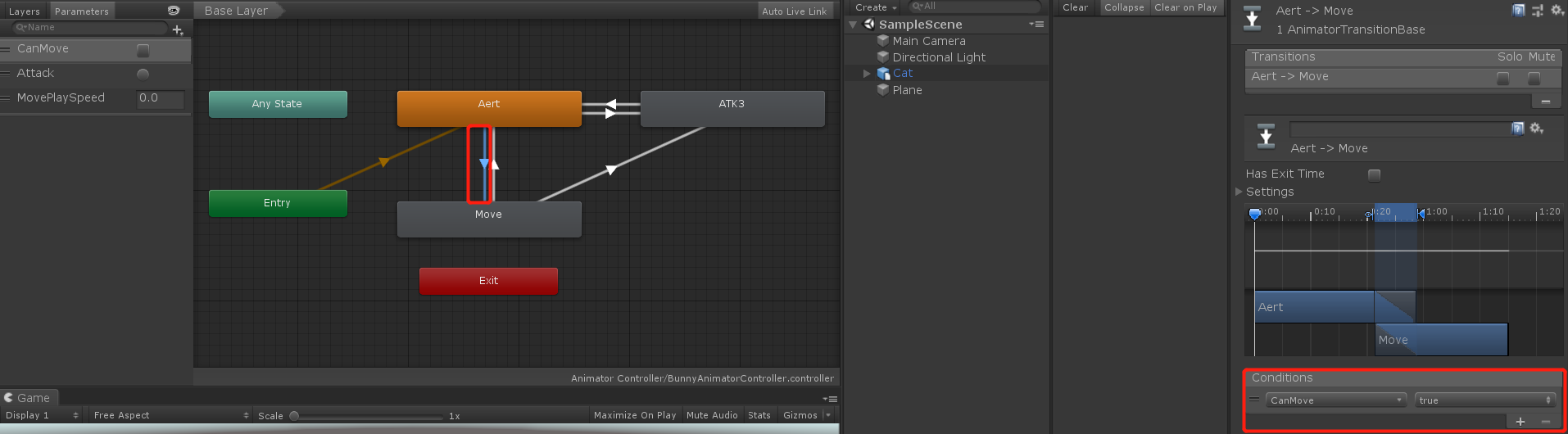Add a condition with the plus button
The height and width of the screenshot is (434, 1568).
(1520, 421)
